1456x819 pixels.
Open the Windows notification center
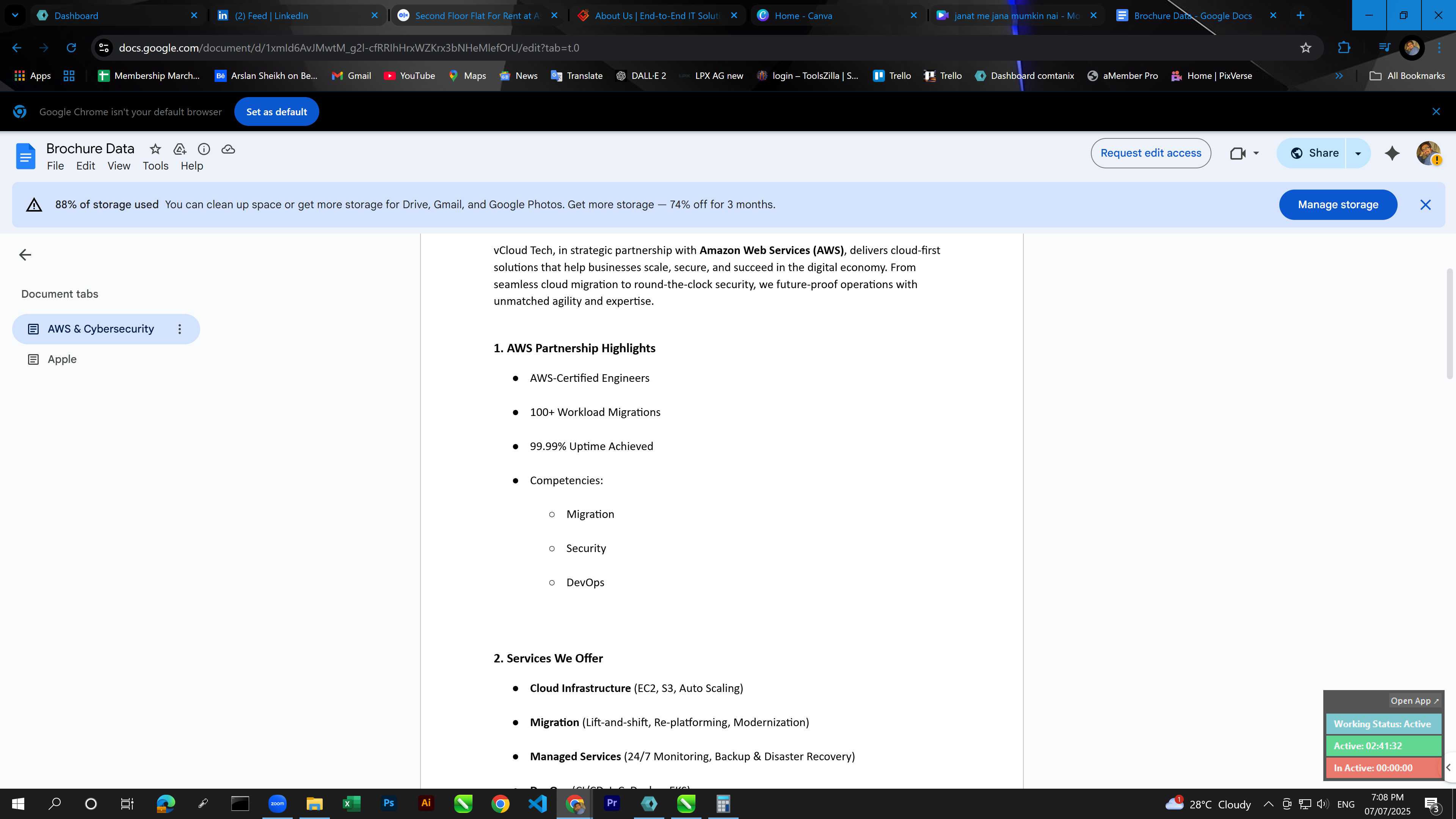point(1432,804)
